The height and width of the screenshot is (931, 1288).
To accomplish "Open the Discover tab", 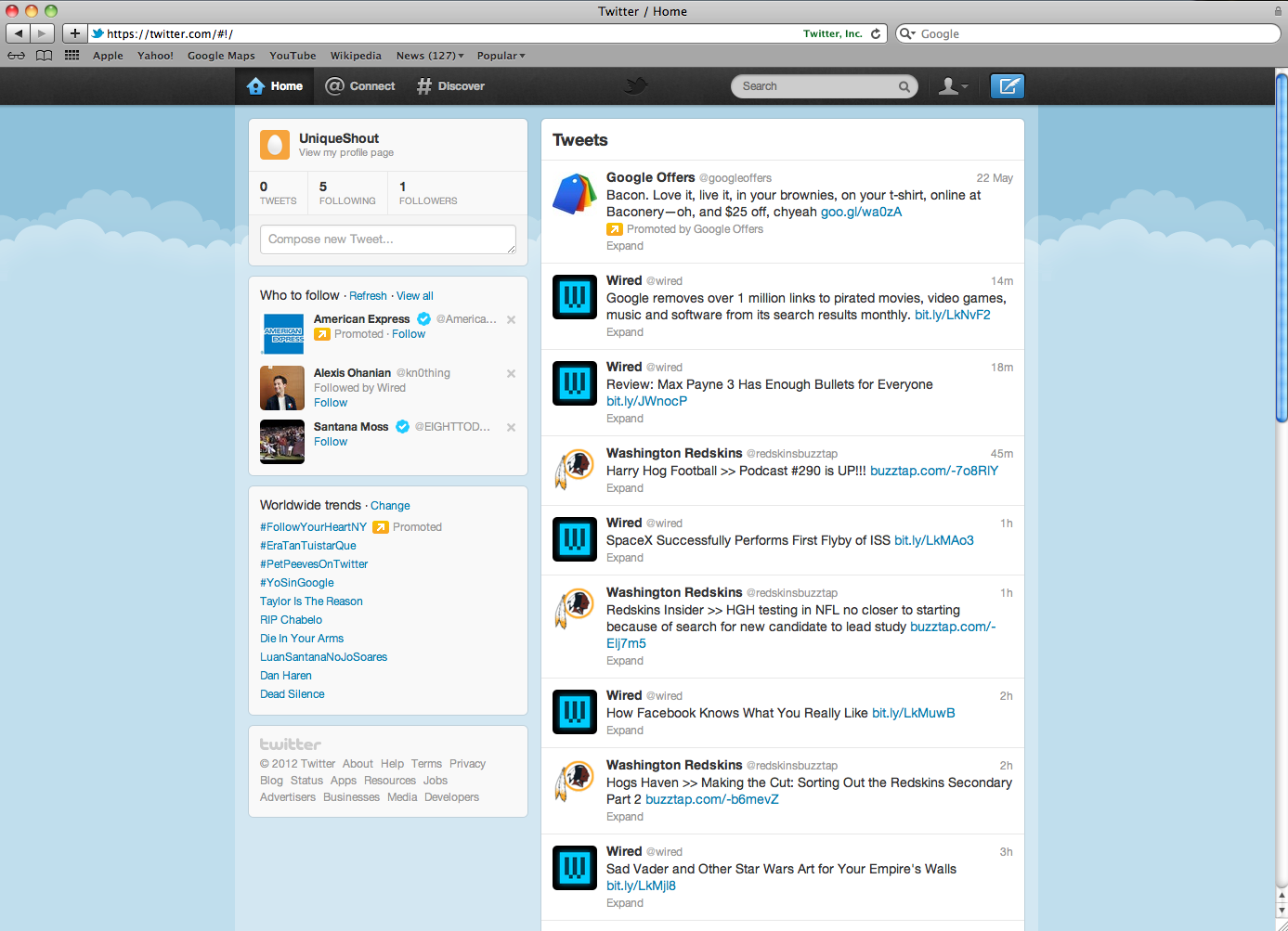I will 450,85.
